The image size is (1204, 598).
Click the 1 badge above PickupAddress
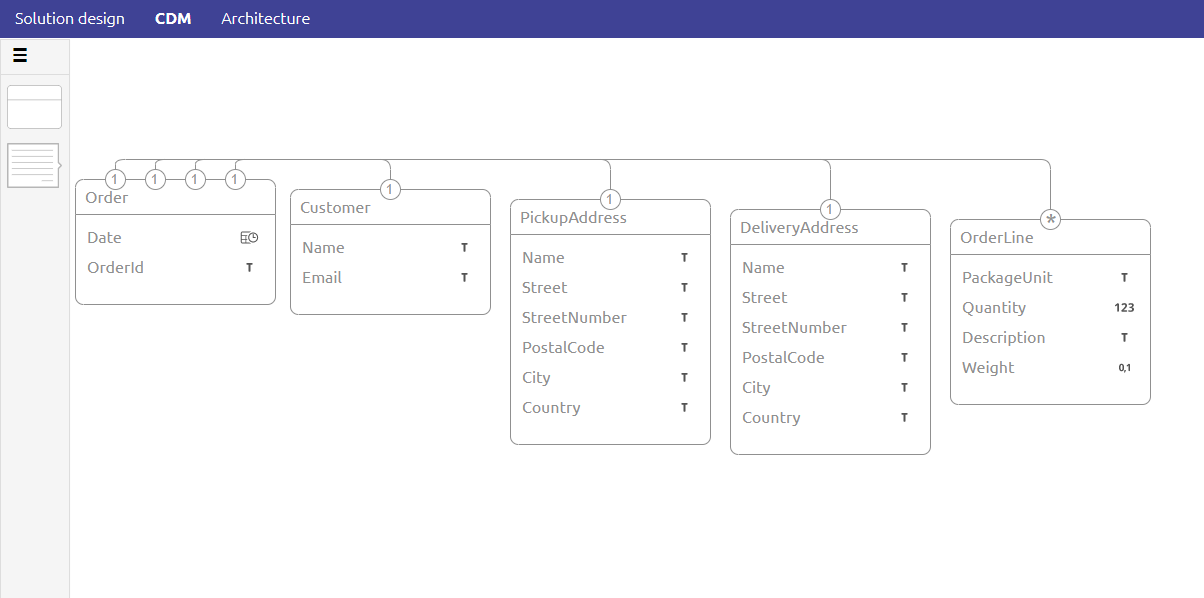[609, 199]
